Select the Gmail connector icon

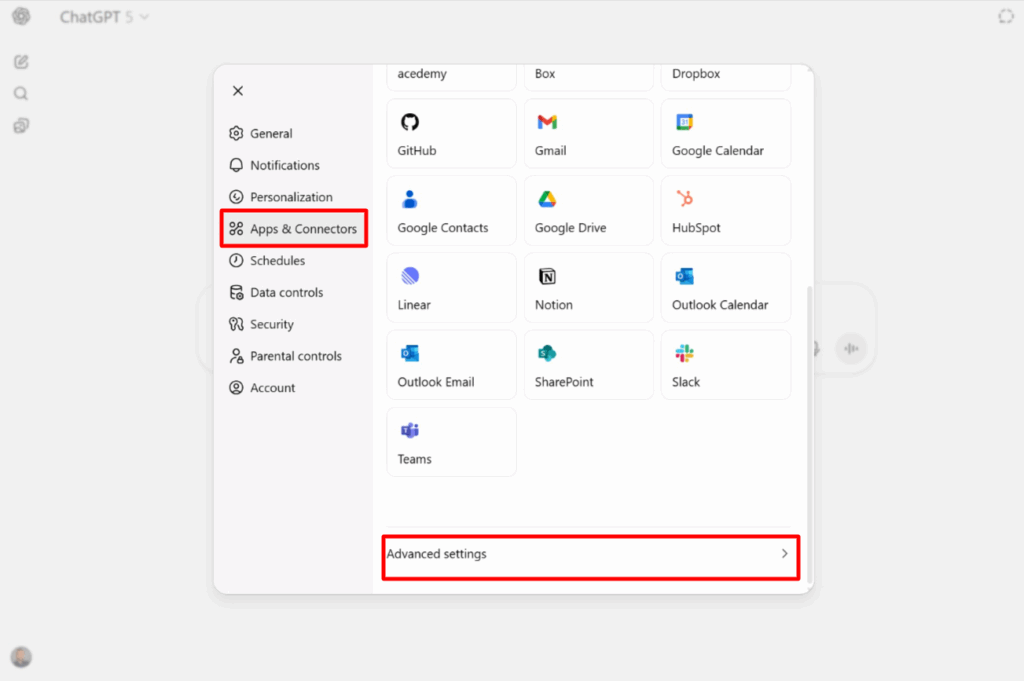pyautogui.click(x=547, y=123)
